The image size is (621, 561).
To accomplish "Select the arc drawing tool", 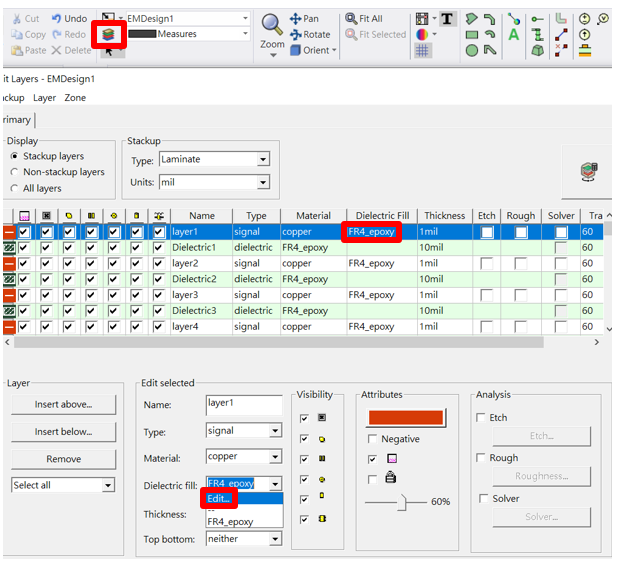I will click(490, 35).
